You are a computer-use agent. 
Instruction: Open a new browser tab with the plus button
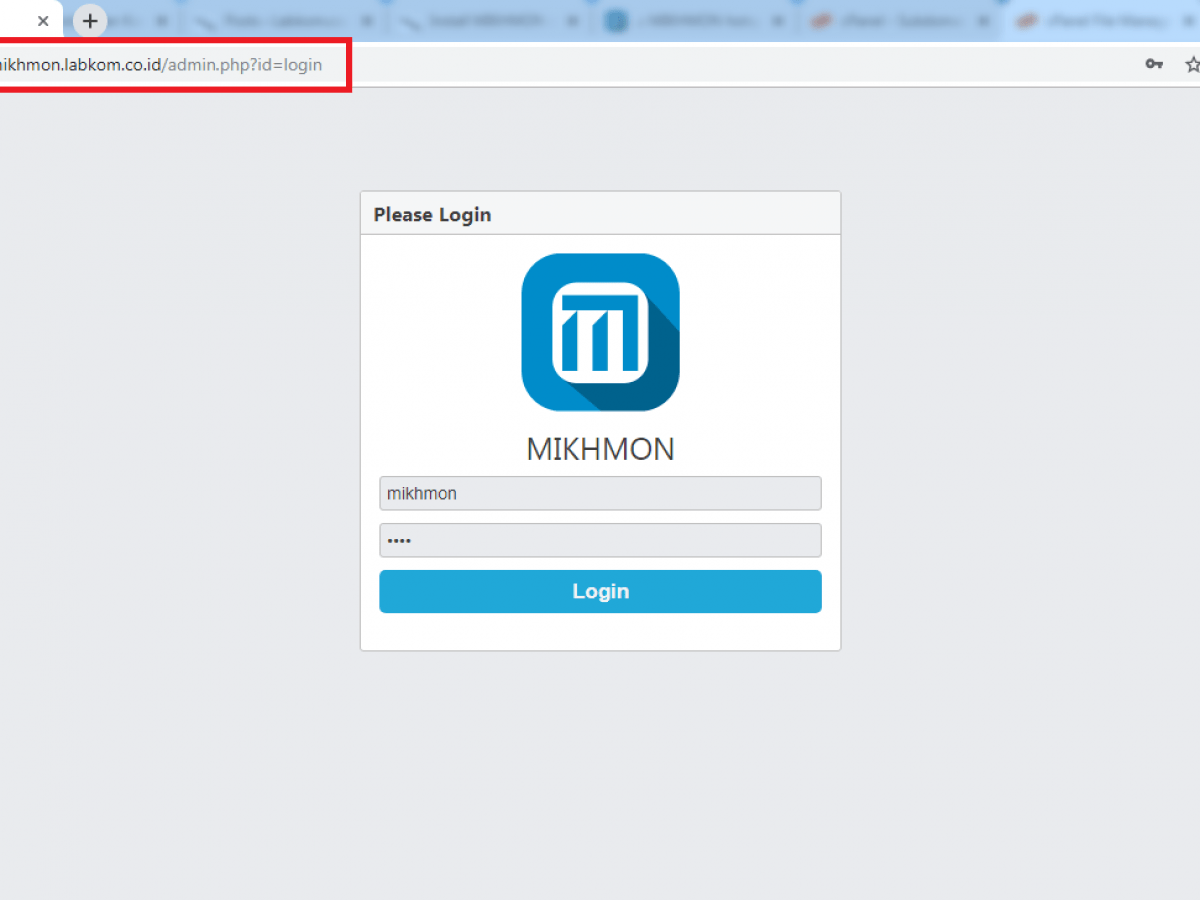coord(90,20)
